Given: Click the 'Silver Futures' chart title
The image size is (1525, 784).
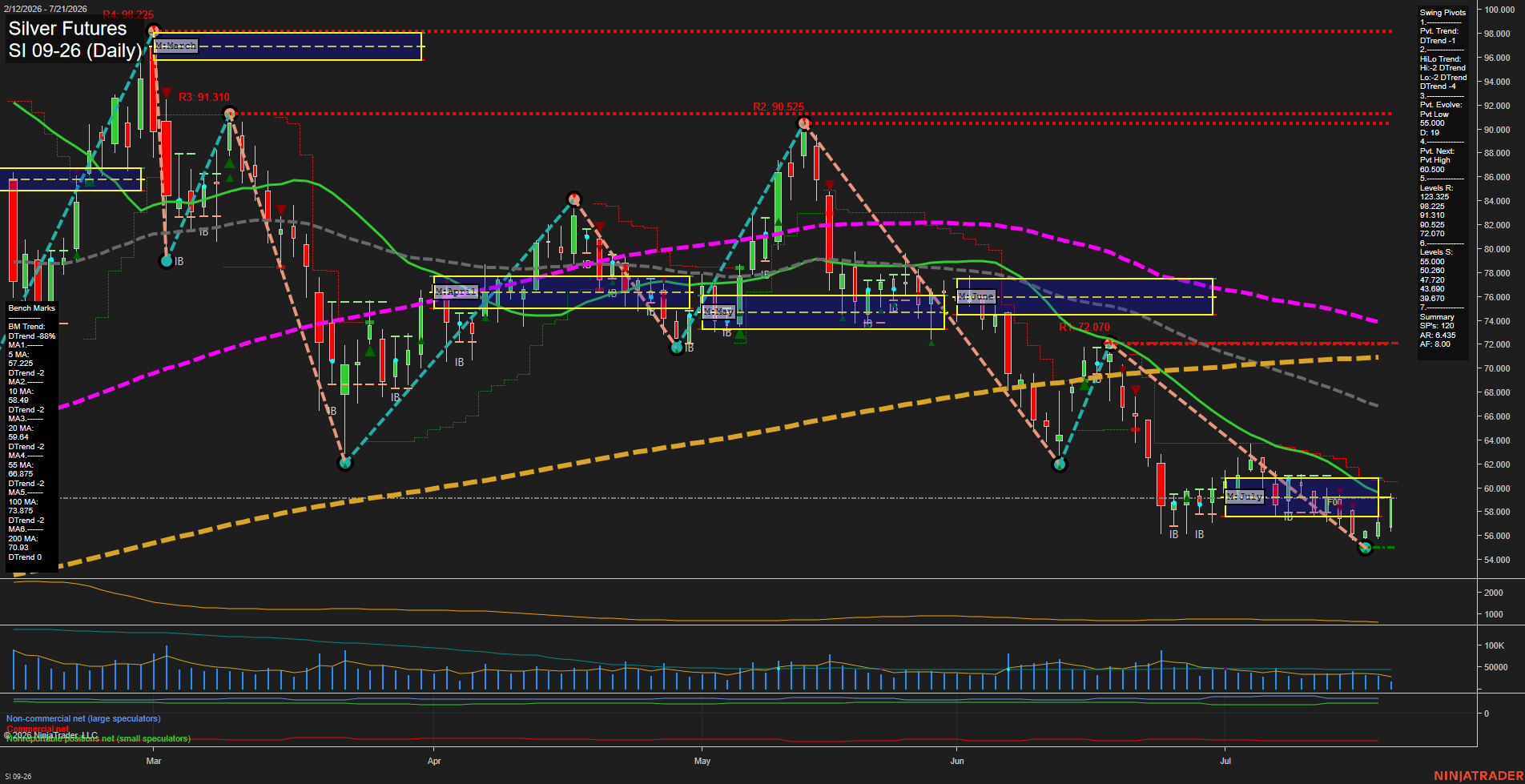Looking at the screenshot, I should 68,29.
